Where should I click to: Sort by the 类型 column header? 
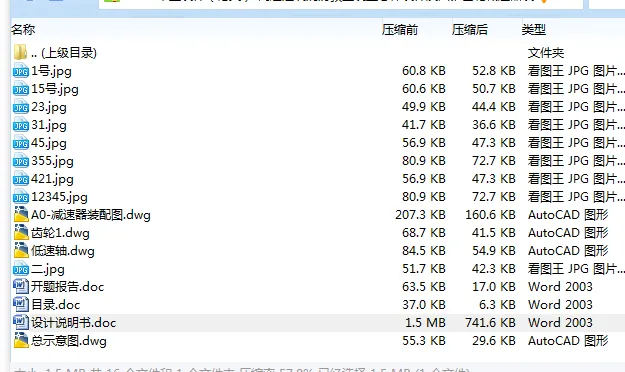click(534, 30)
